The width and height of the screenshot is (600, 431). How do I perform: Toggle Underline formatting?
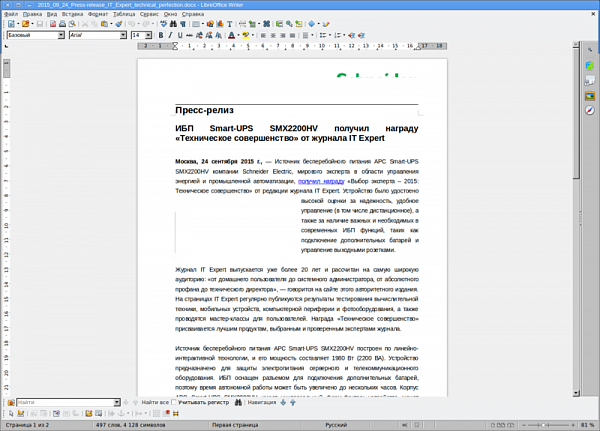pyautogui.click(x=180, y=35)
